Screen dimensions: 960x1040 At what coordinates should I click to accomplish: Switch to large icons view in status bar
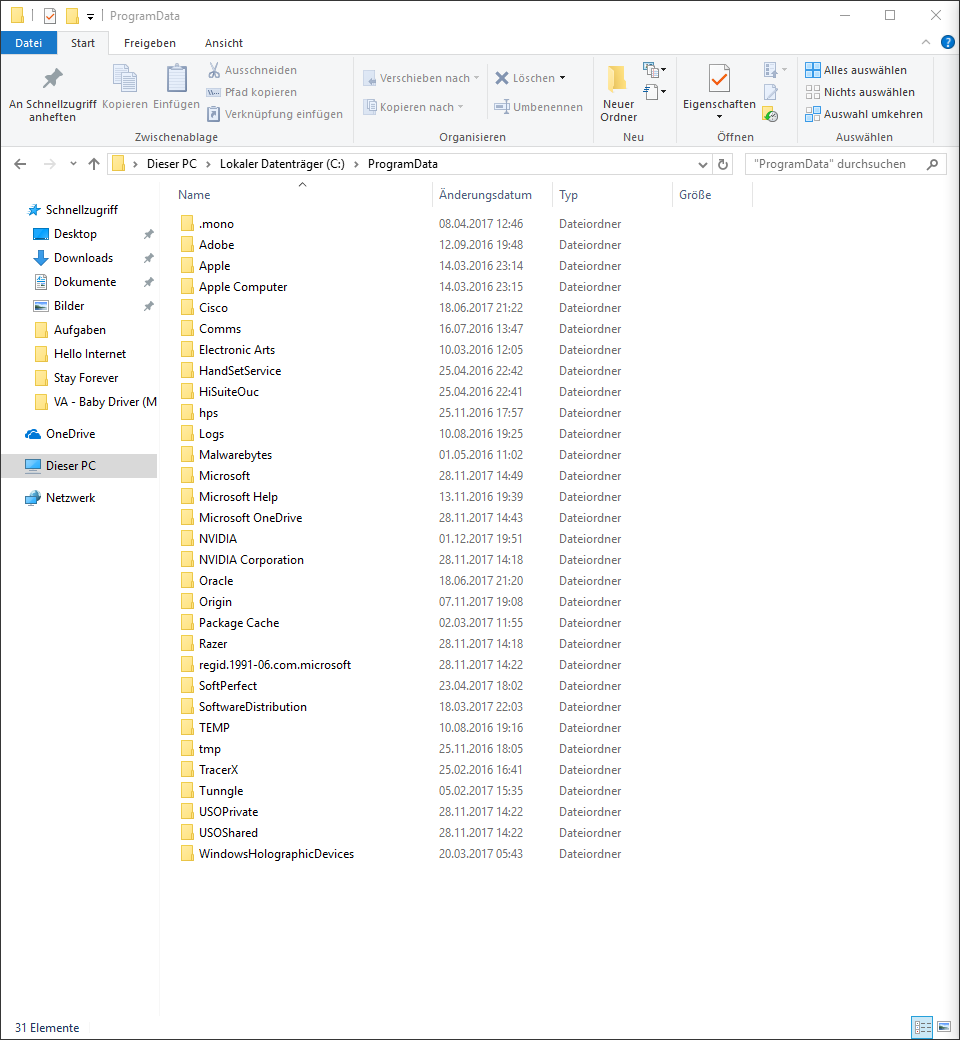(x=943, y=1027)
